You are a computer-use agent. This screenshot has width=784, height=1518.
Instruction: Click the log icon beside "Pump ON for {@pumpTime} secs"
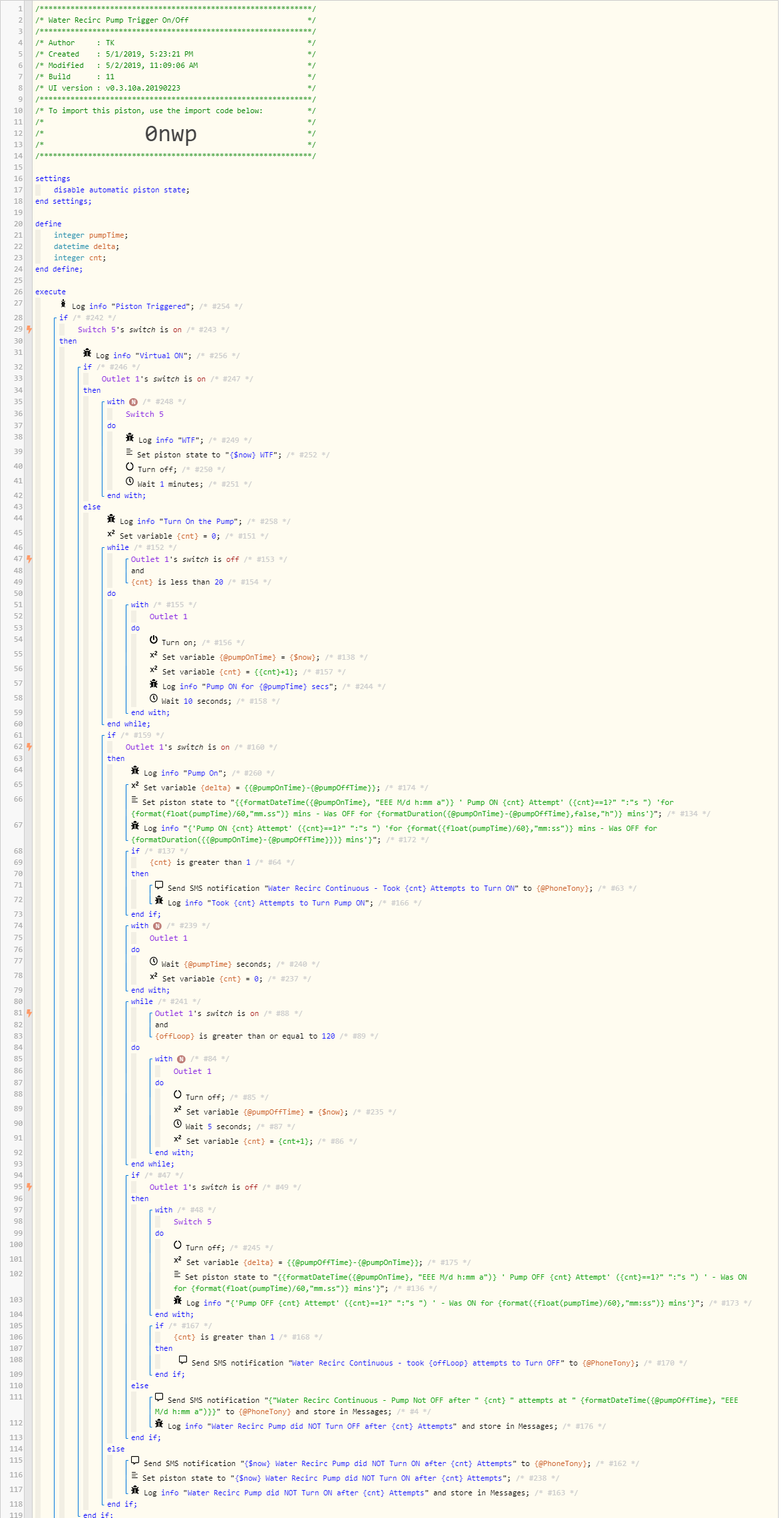154,684
